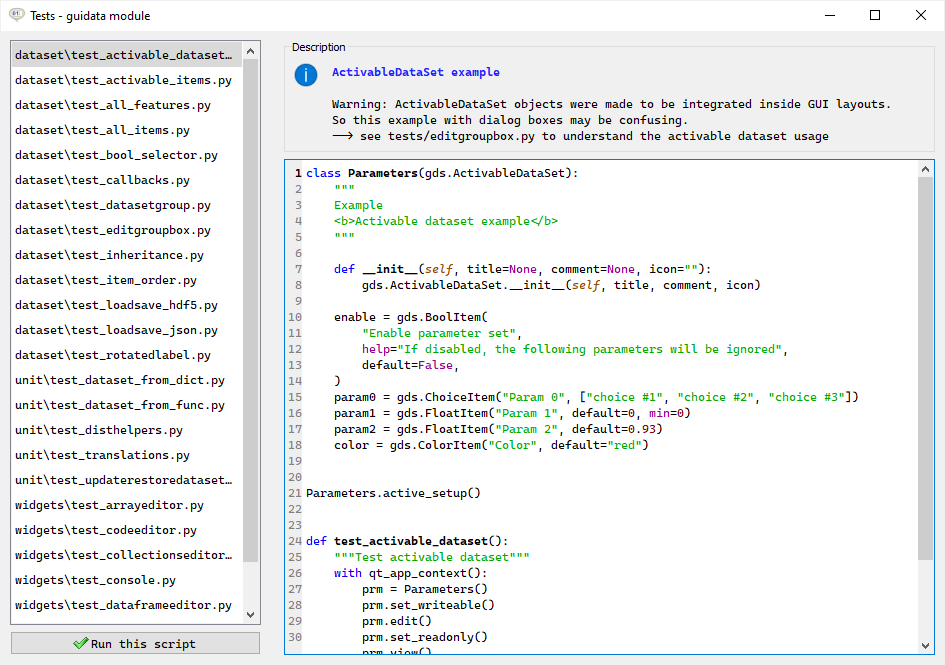This screenshot has height=665, width=945.
Task: Choose dataset\test_all_items.py
Action: (x=127, y=130)
